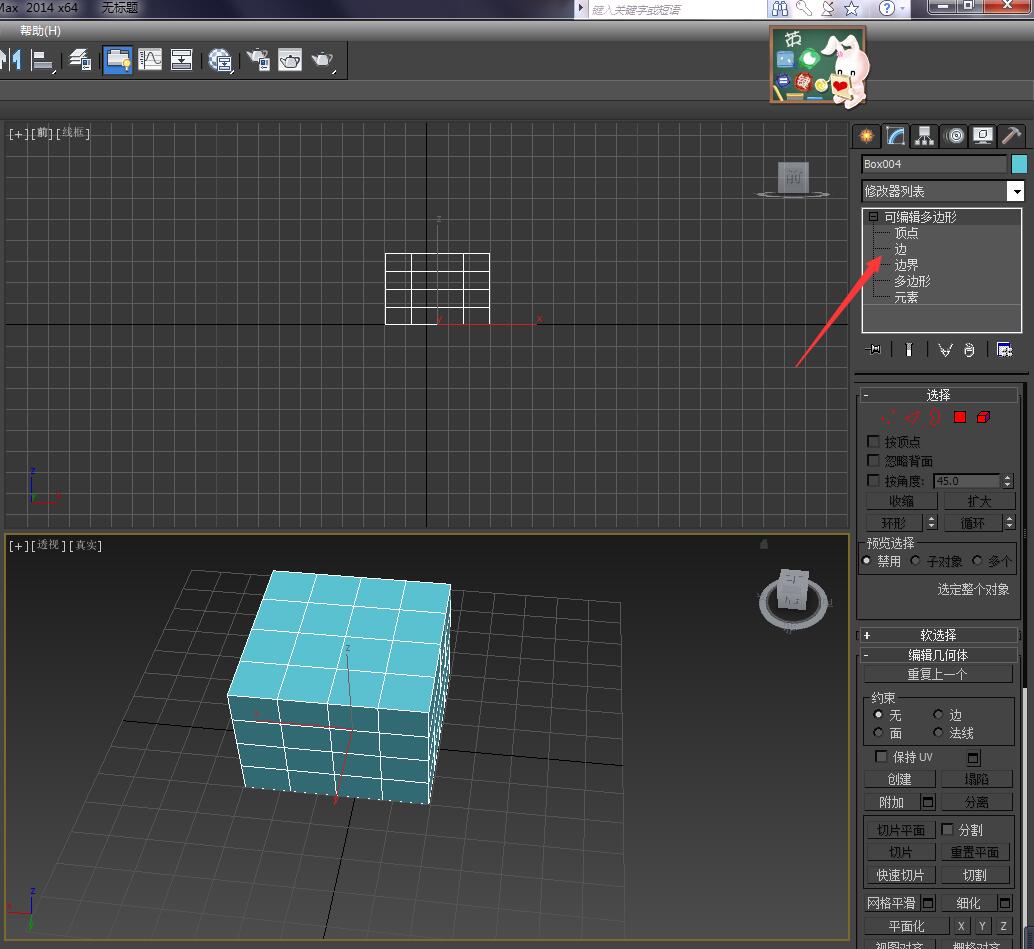The height and width of the screenshot is (949, 1034).
Task: Select the Element sub-object cube icon
Action: pos(983,417)
